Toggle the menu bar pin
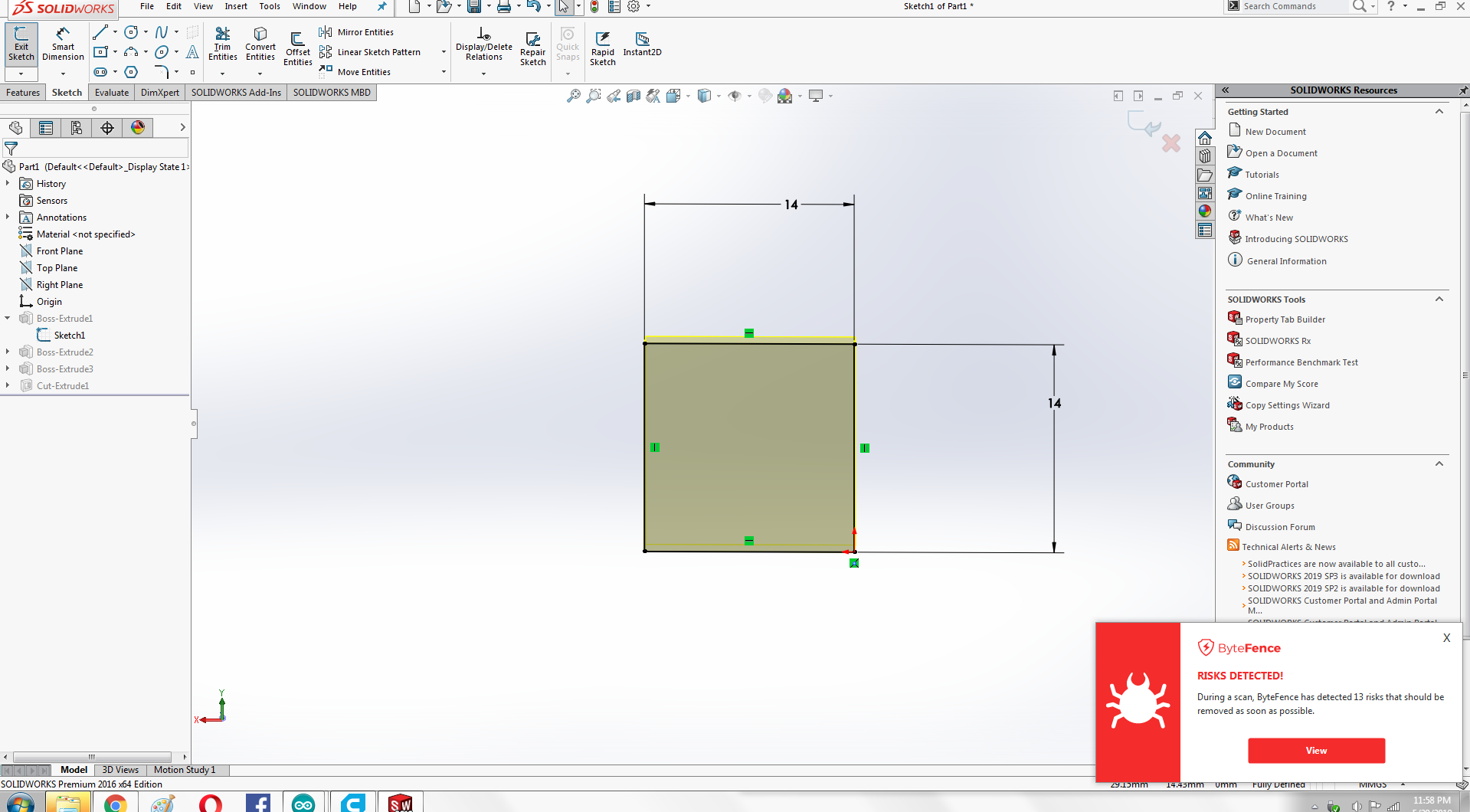The height and width of the screenshot is (812, 1470). click(x=382, y=6)
